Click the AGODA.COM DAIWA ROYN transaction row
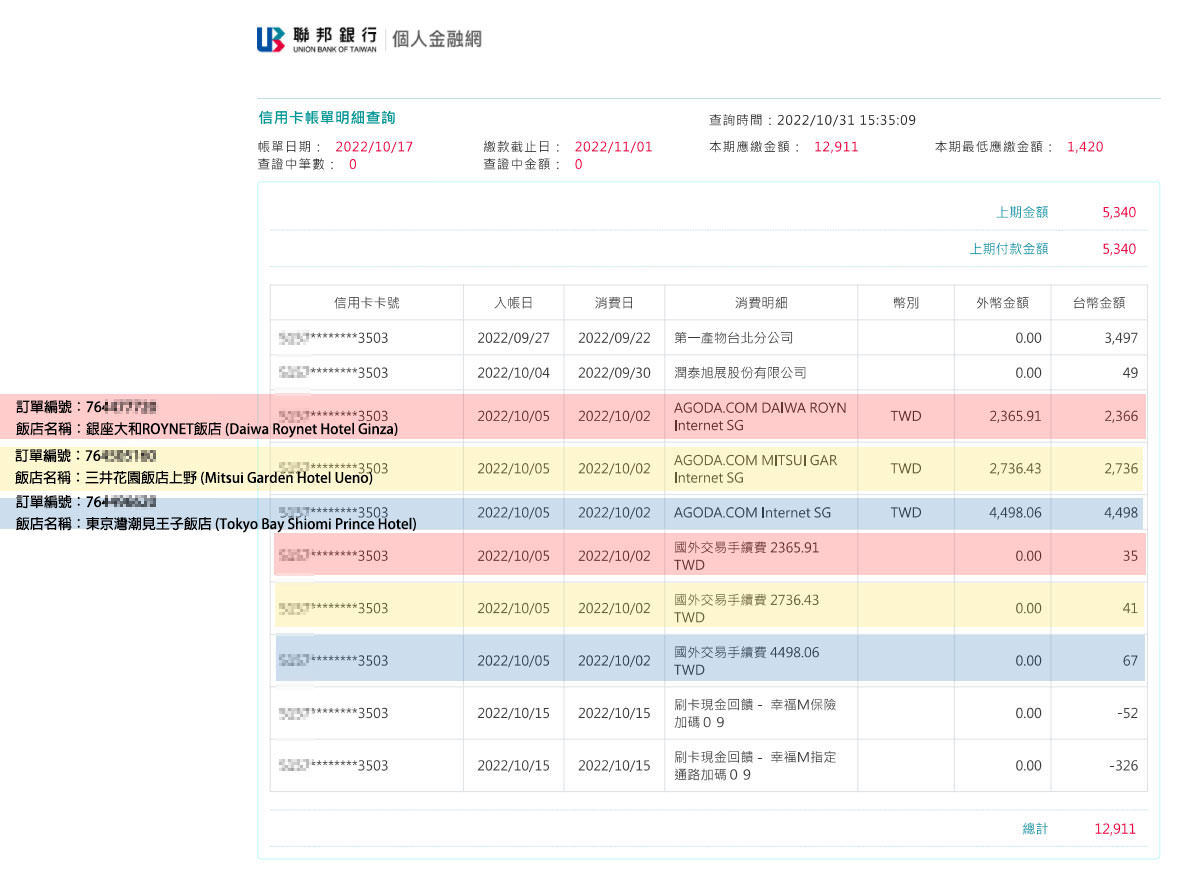 click(x=760, y=416)
